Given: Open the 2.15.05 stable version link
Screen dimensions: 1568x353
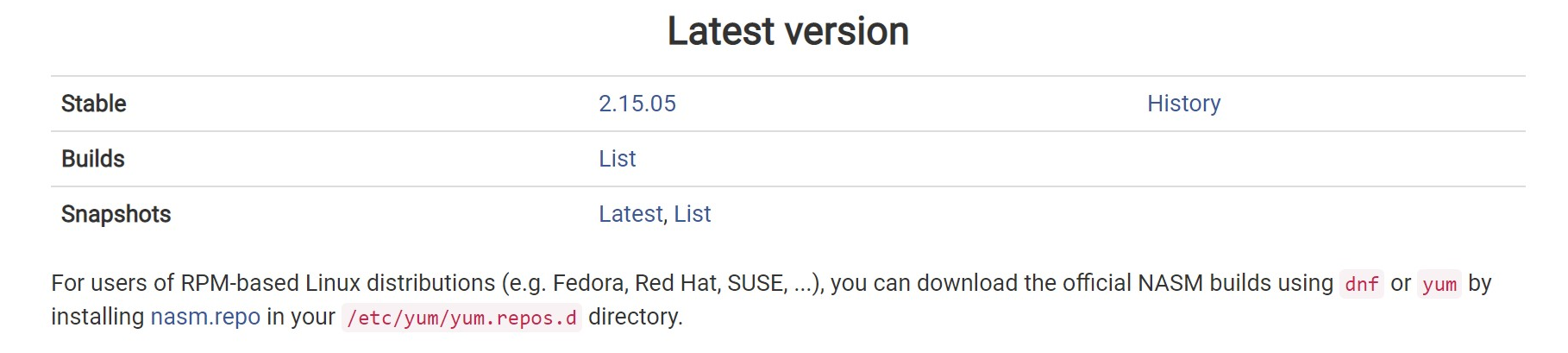Looking at the screenshot, I should point(637,104).
